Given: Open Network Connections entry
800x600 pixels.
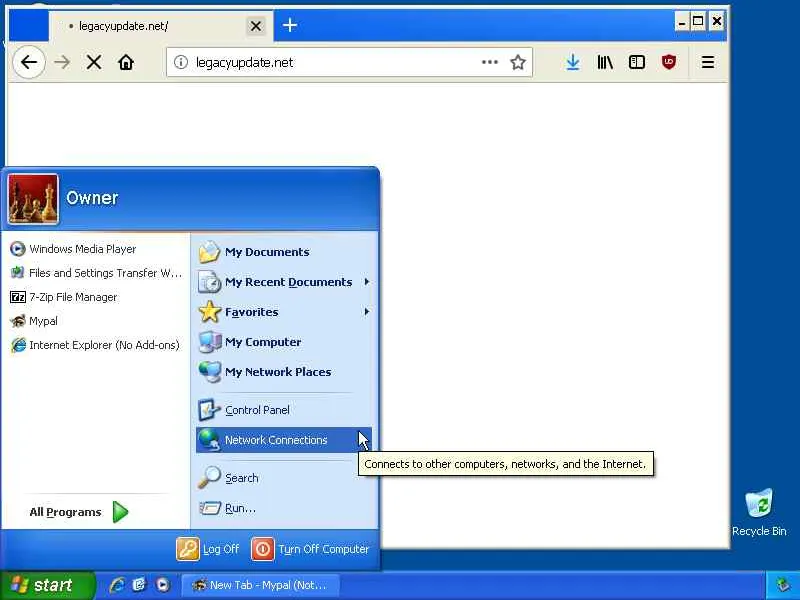Looking at the screenshot, I should point(284,440).
